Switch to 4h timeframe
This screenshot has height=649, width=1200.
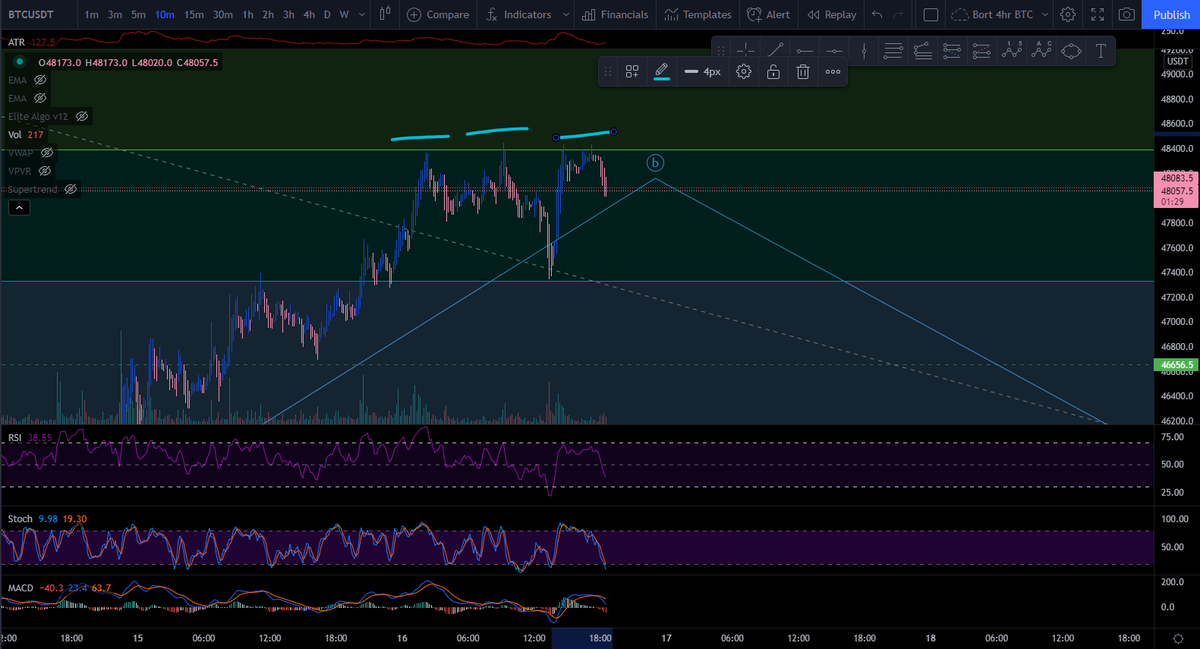coord(309,14)
